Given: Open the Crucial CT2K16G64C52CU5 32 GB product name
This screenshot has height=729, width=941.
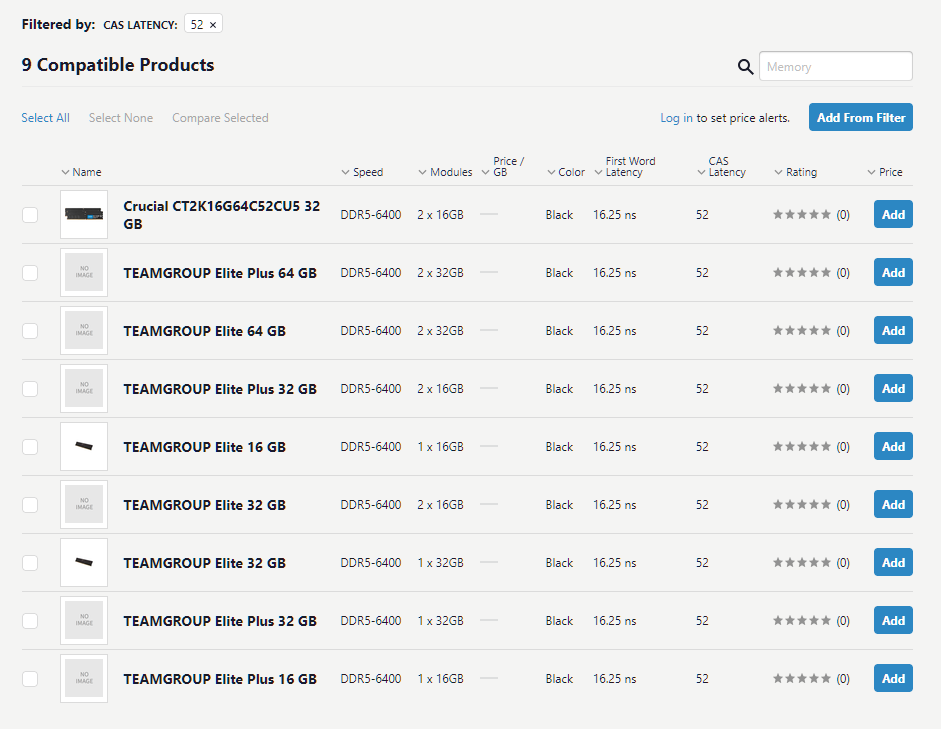Looking at the screenshot, I should [221, 215].
